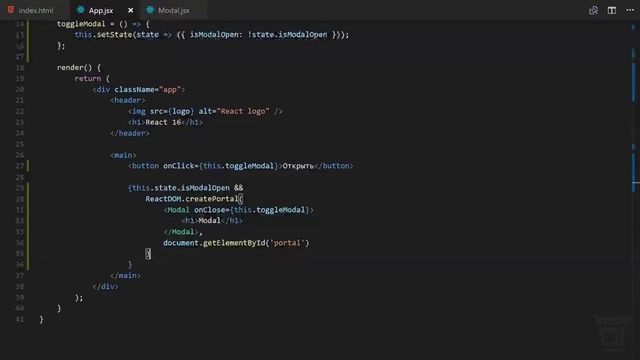
Task: Split the editor with the split icon
Action: tap(611, 10)
